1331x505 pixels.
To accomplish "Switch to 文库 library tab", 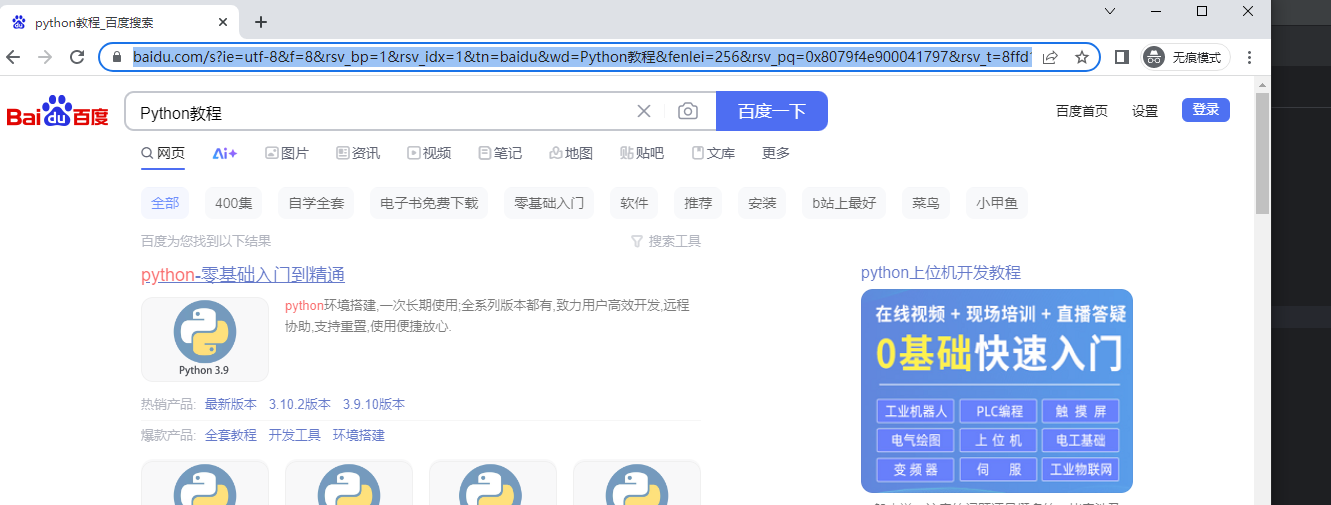I will click(x=713, y=153).
